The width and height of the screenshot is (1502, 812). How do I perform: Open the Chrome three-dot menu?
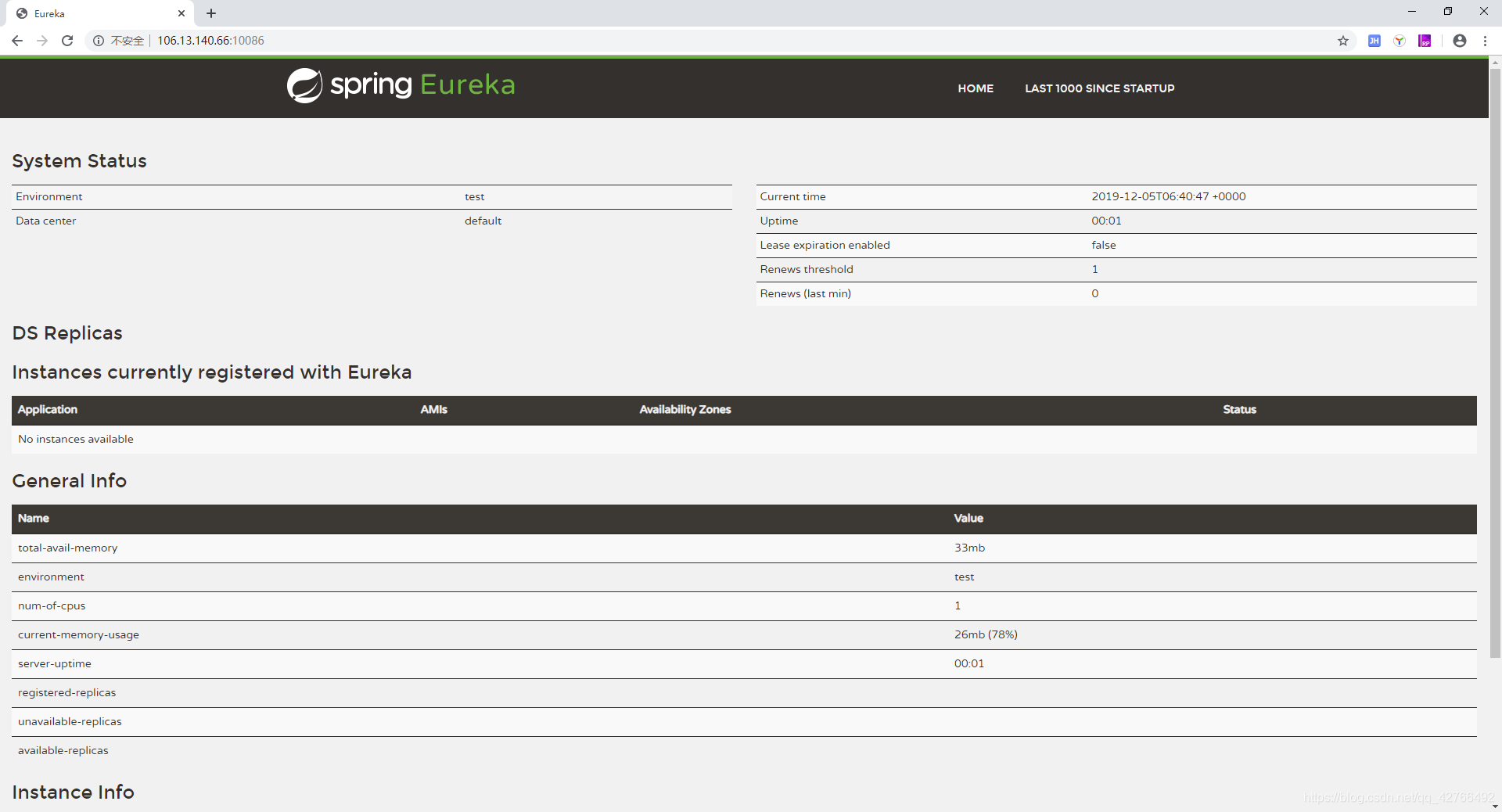(1485, 41)
